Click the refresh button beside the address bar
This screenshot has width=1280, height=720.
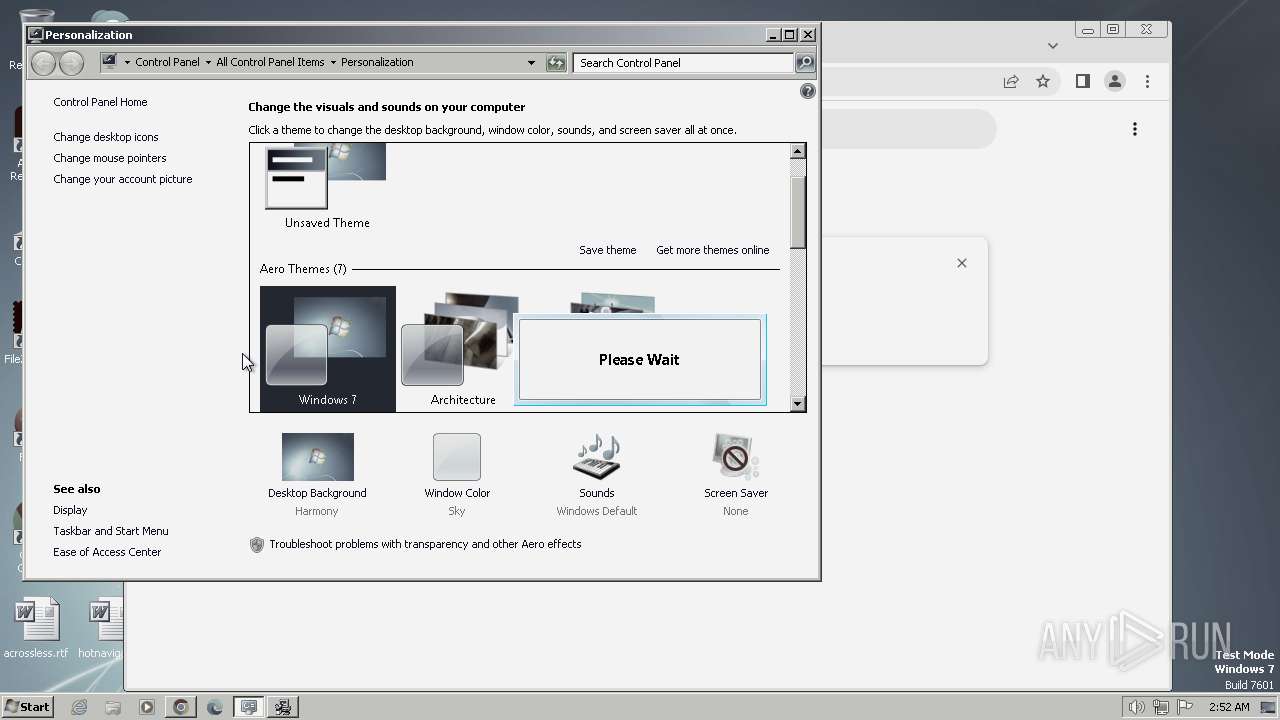556,63
